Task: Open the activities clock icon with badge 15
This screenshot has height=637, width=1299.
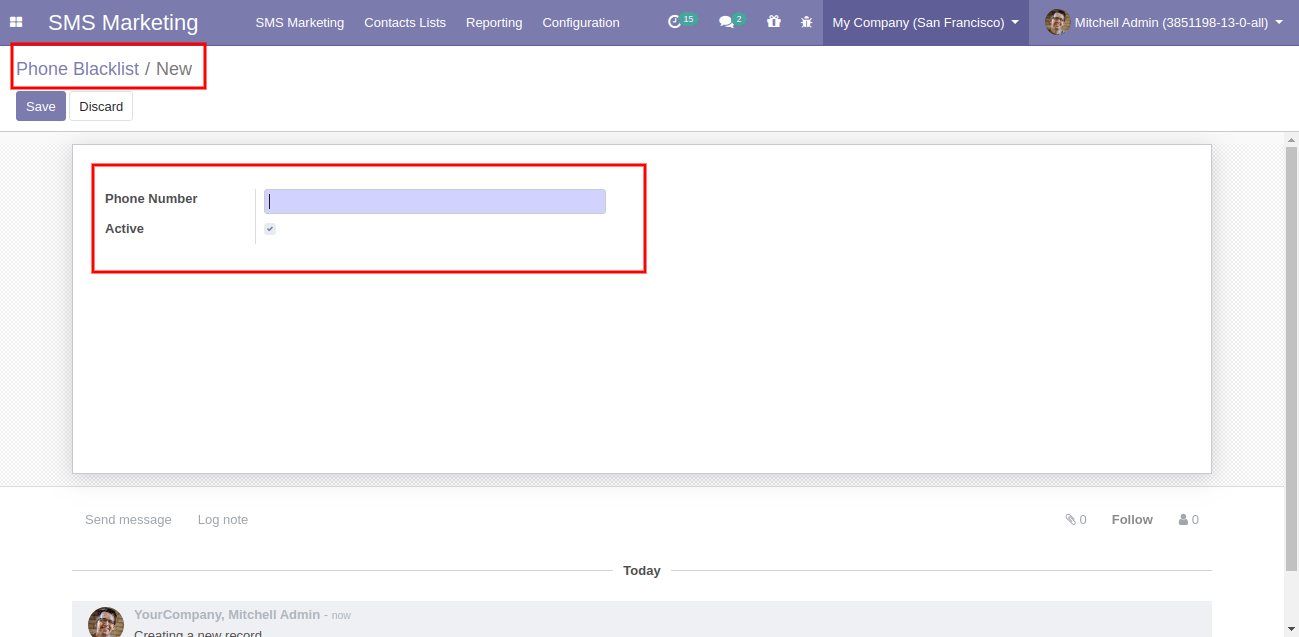Action: point(680,21)
